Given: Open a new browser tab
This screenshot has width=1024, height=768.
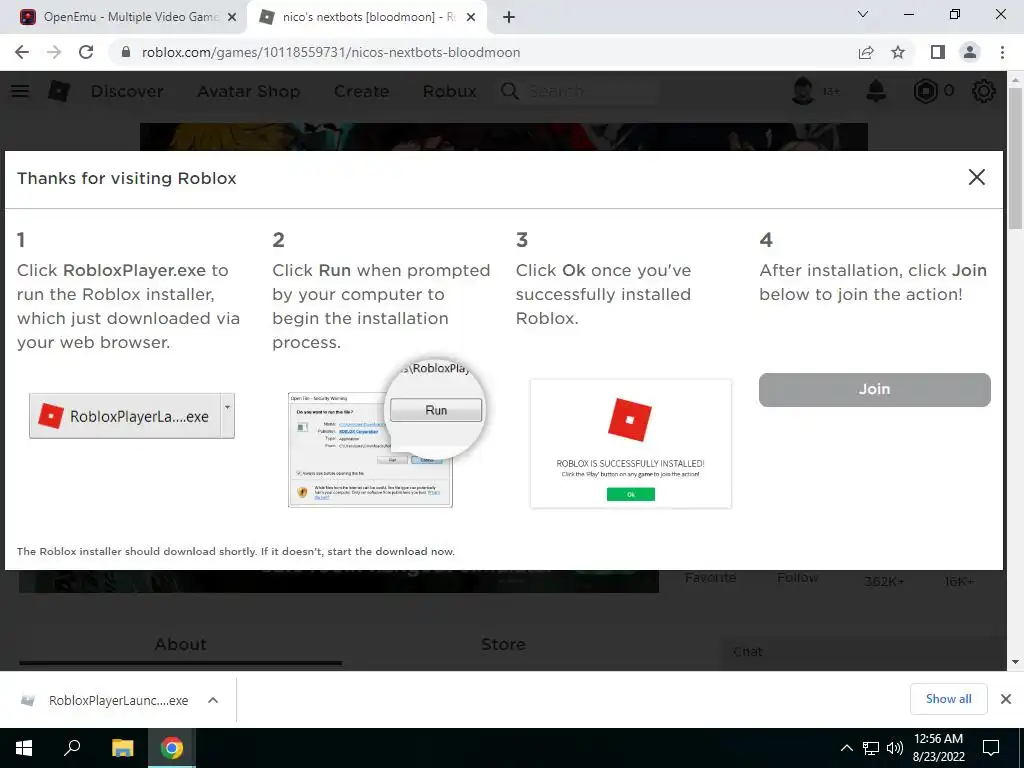Looking at the screenshot, I should pyautogui.click(x=509, y=17).
